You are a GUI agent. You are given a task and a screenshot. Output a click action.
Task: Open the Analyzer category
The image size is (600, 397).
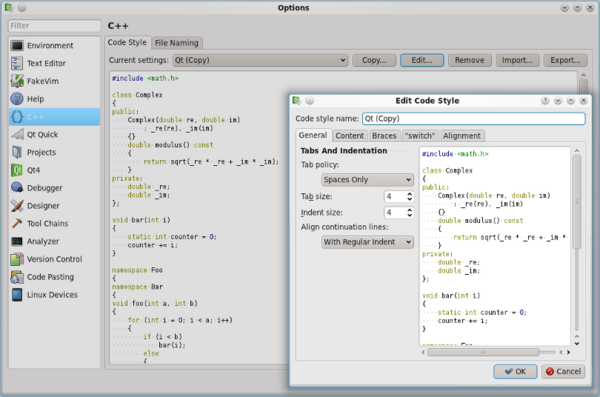tap(54, 241)
